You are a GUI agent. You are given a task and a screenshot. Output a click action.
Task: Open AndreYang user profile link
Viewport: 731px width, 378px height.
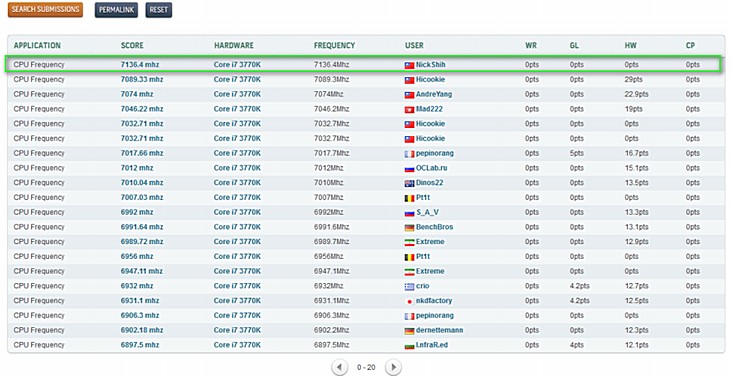[x=434, y=94]
